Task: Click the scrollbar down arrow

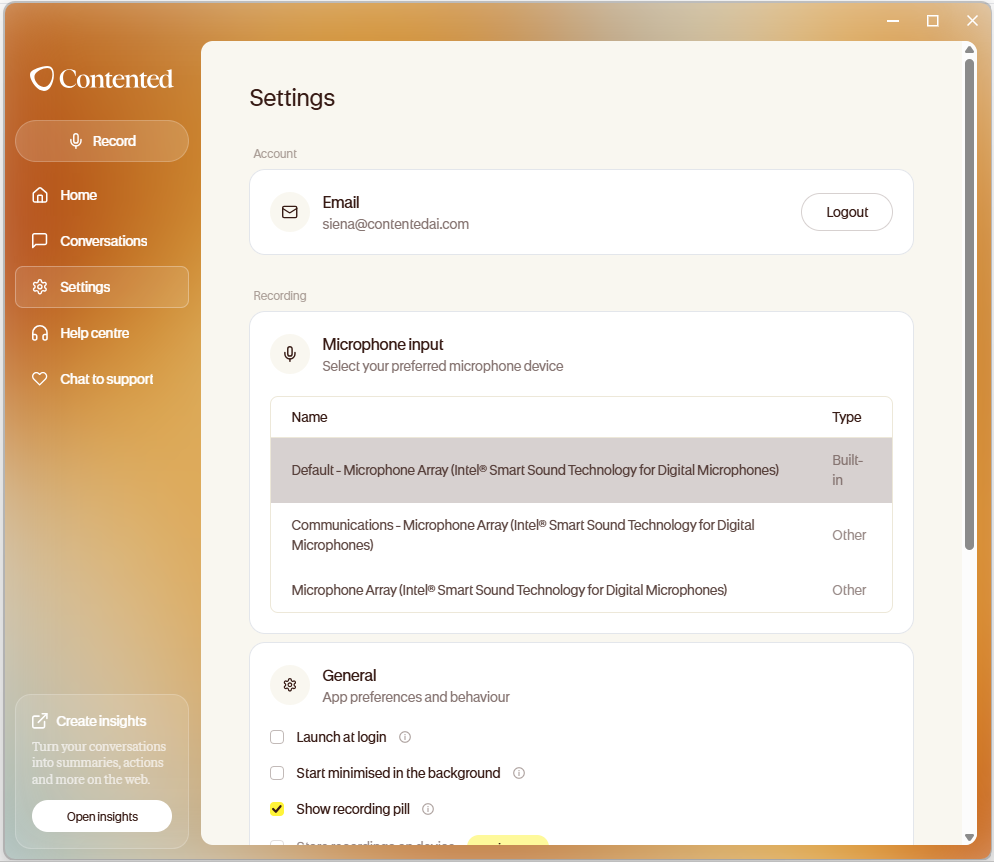Action: tap(969, 837)
